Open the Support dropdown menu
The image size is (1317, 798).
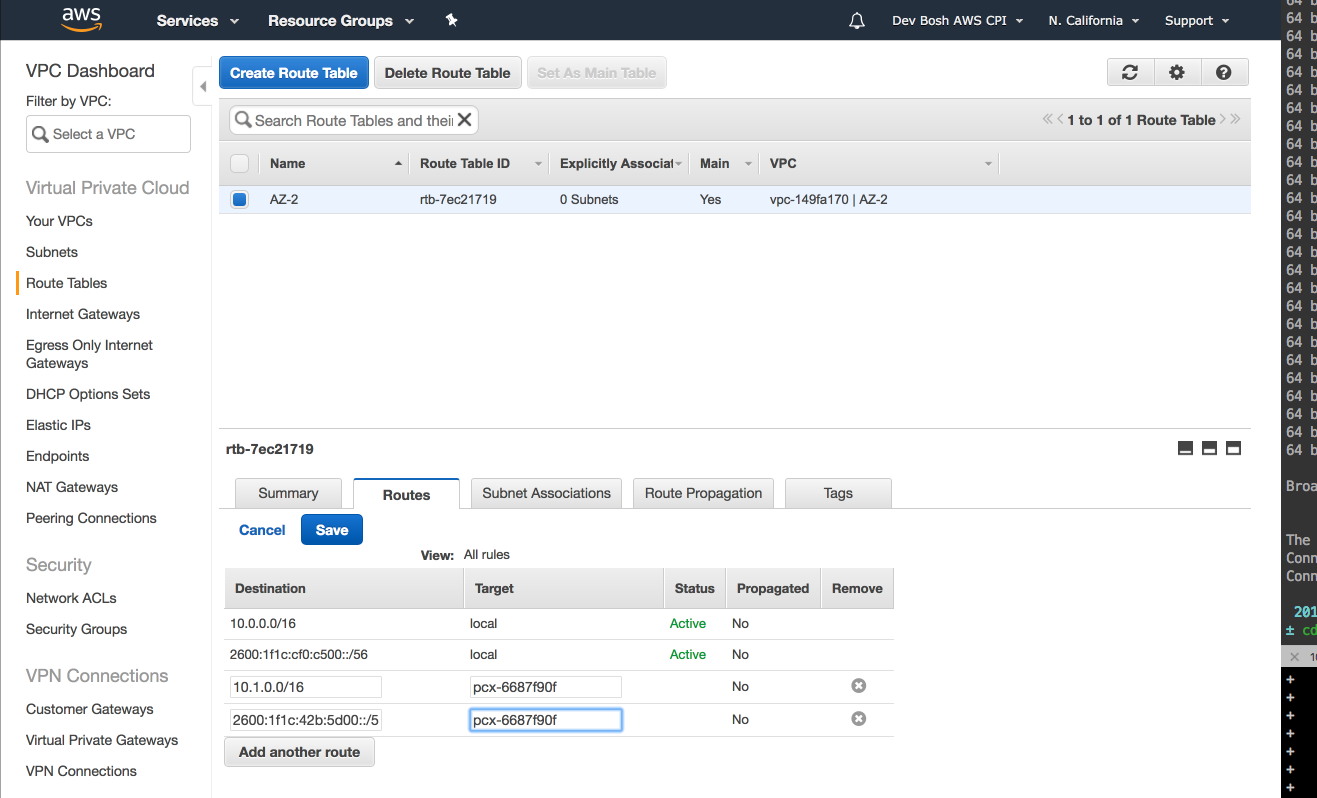(1196, 21)
